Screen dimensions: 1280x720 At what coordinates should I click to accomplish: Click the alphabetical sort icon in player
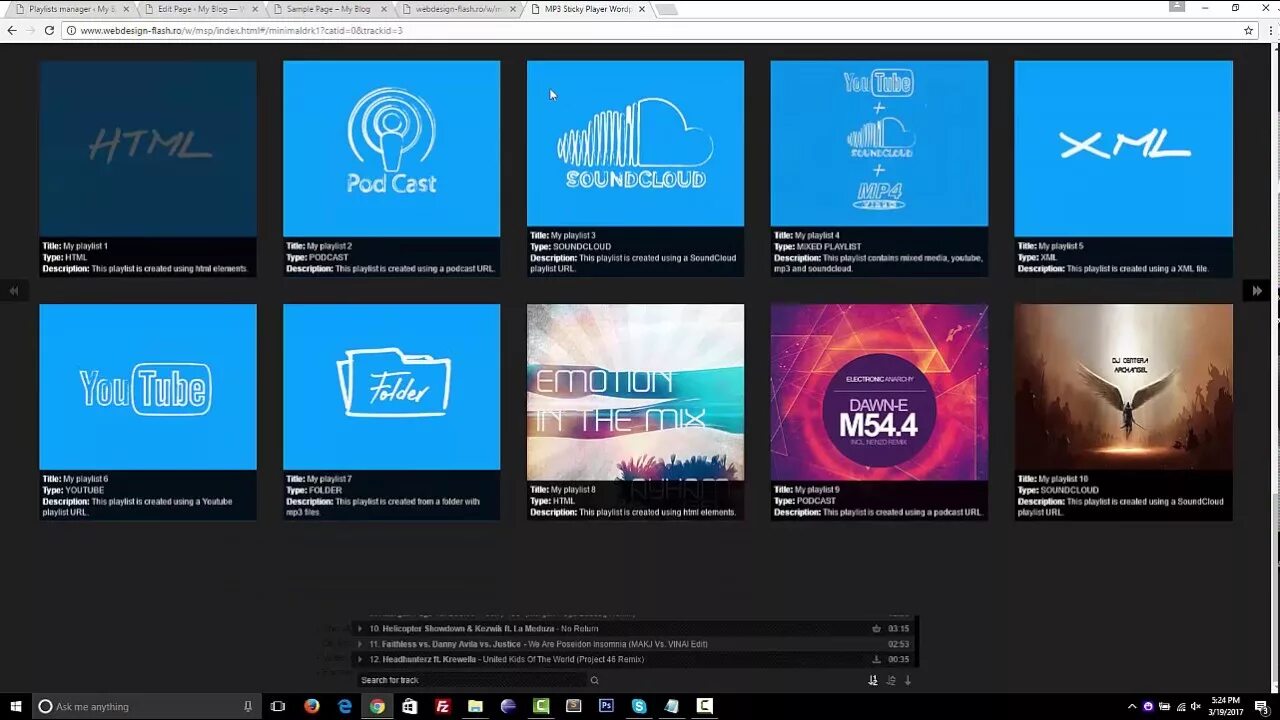click(x=891, y=680)
